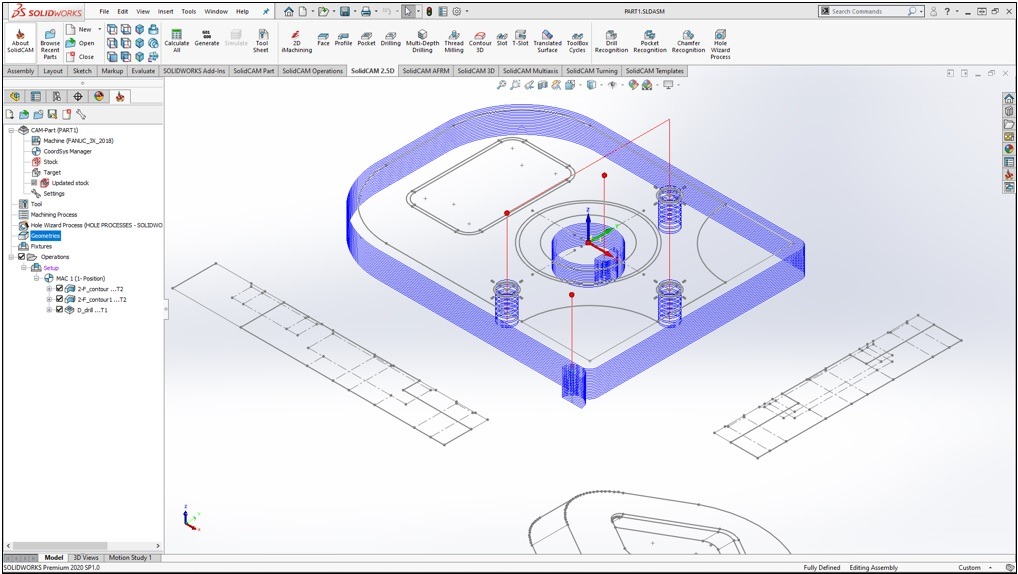Collapse the Operations tree node
The height and width of the screenshot is (574, 1018).
[11, 256]
